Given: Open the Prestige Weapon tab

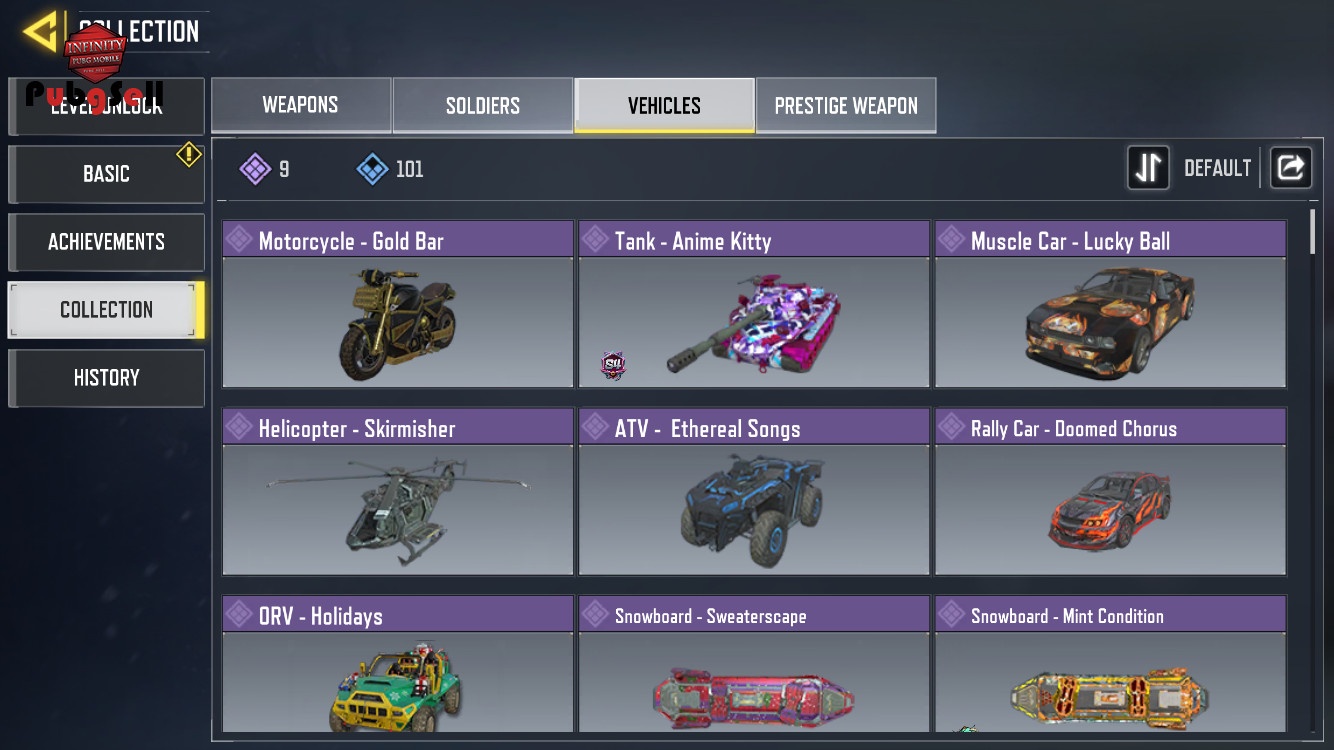Looking at the screenshot, I should (x=846, y=105).
